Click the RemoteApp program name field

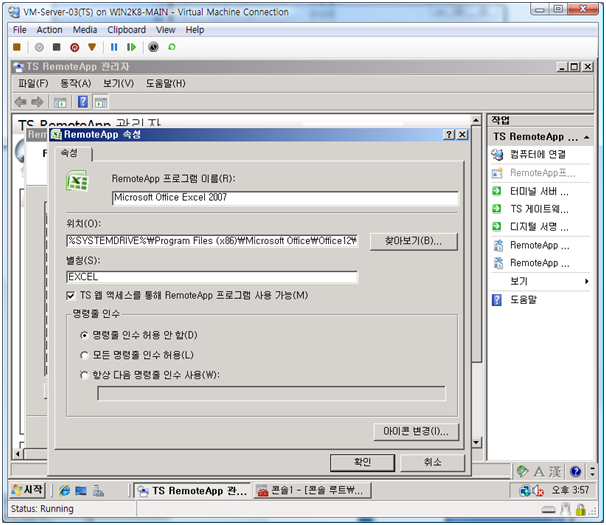pos(285,198)
